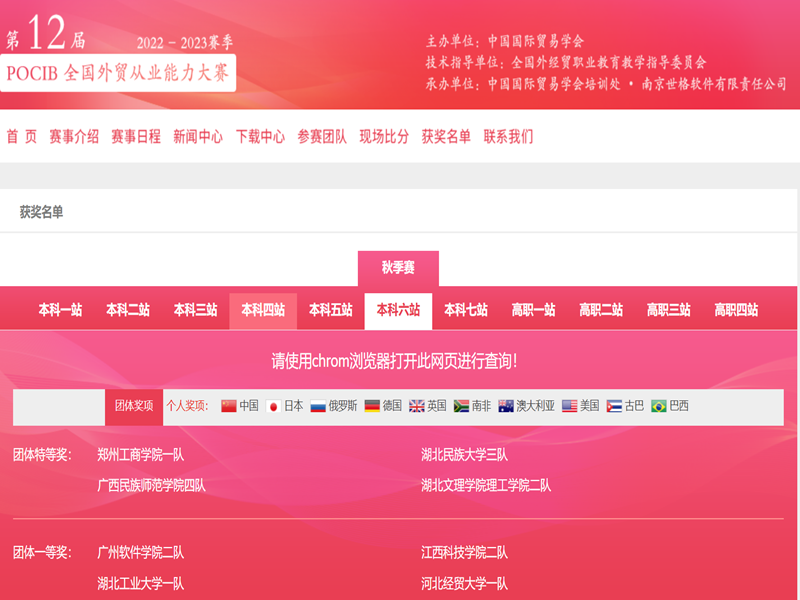Click the 团体一等奖 label
Screen dimensions: 800x600
point(42,553)
